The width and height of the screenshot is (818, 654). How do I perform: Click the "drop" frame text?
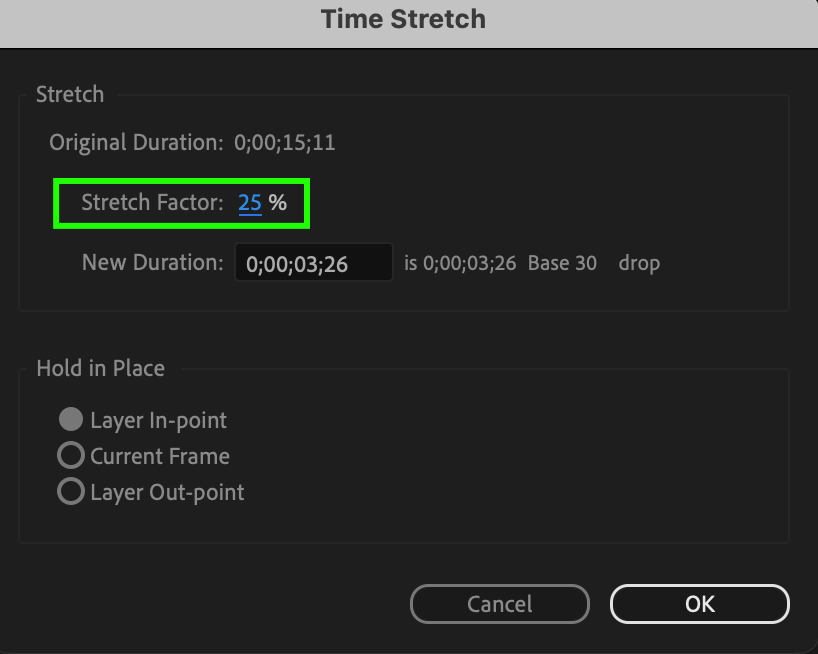tap(639, 264)
